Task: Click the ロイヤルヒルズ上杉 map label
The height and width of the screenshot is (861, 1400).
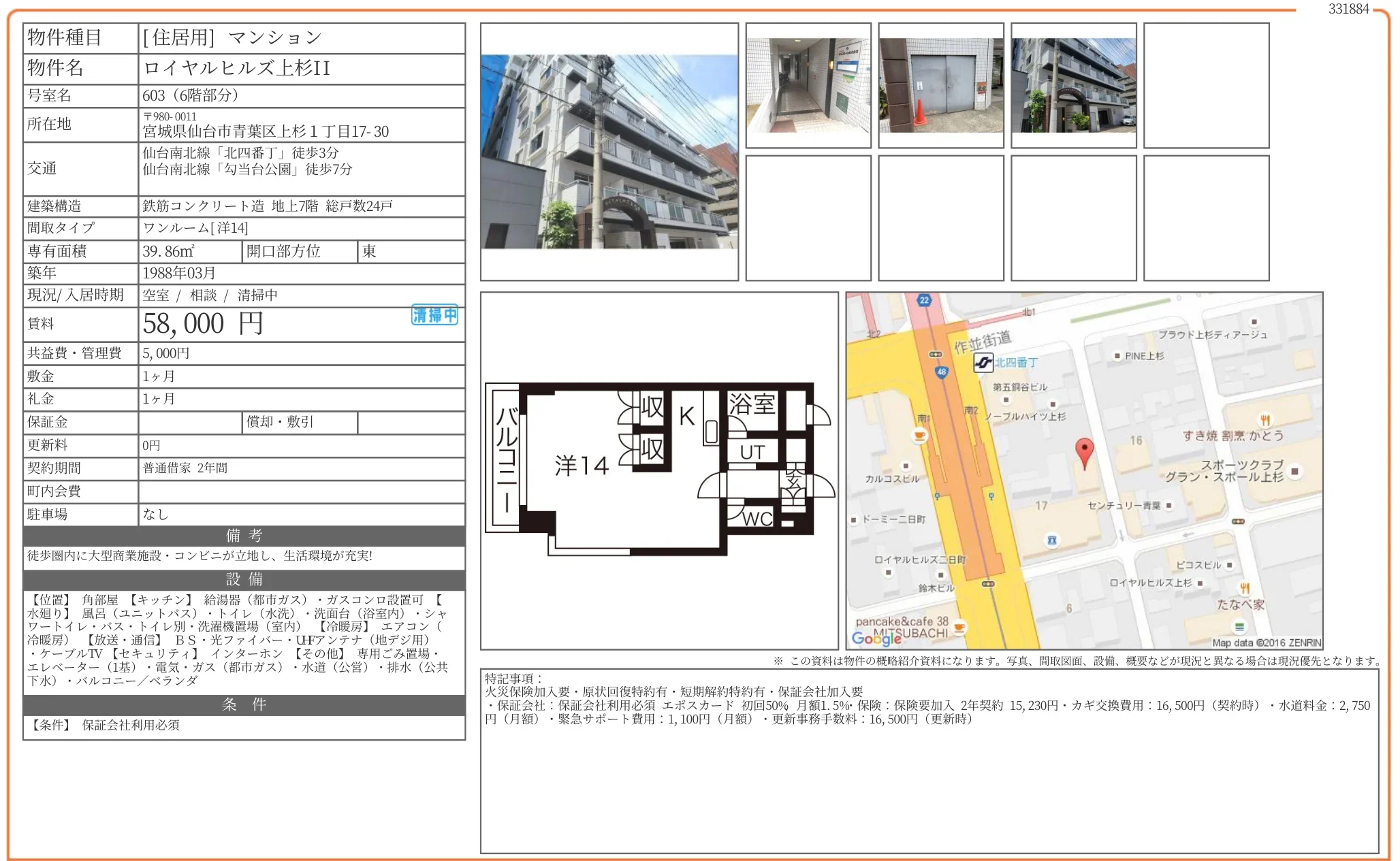Action: tap(1150, 583)
